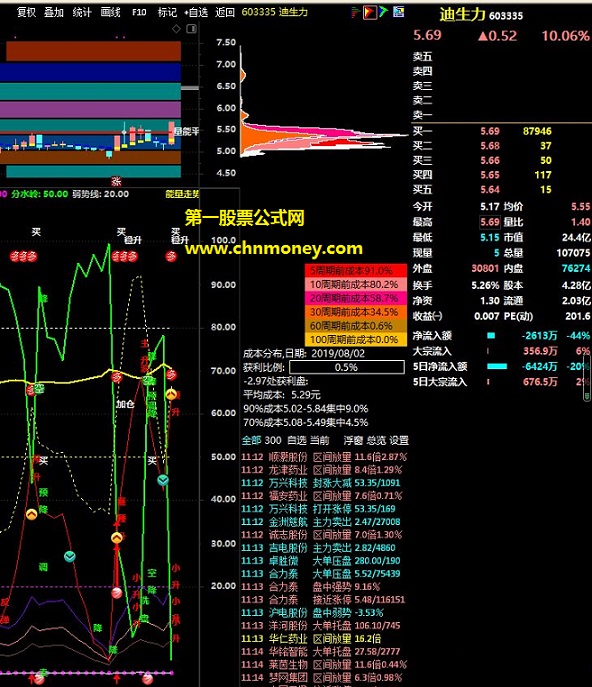Click the 迪生力 603335 title in quote panel
This screenshot has width=592, height=687.
[481, 15]
